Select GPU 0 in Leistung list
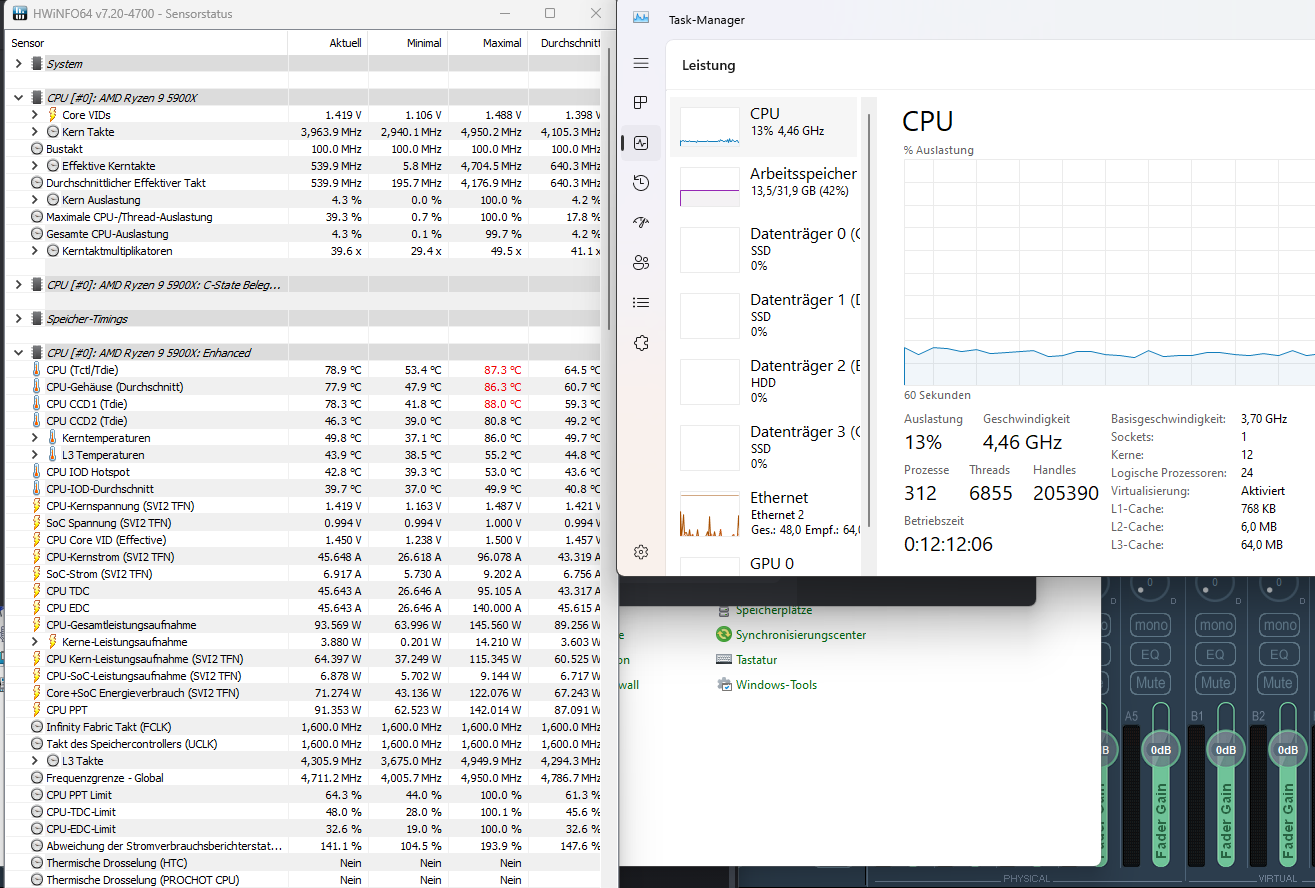Viewport: 1315px width, 888px height. (x=764, y=564)
